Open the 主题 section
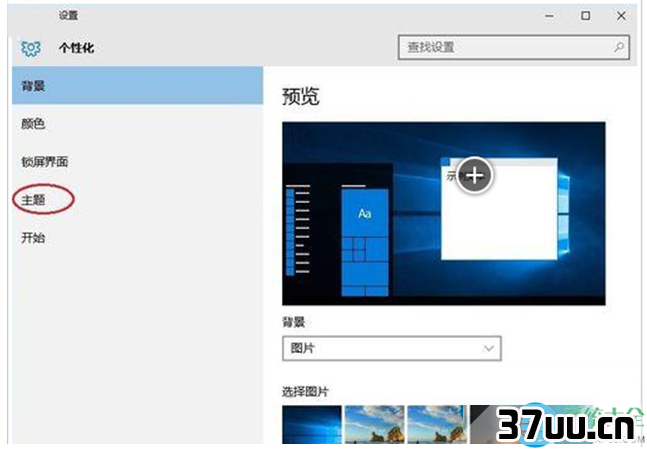The width and height of the screenshot is (647, 450). (138, 200)
